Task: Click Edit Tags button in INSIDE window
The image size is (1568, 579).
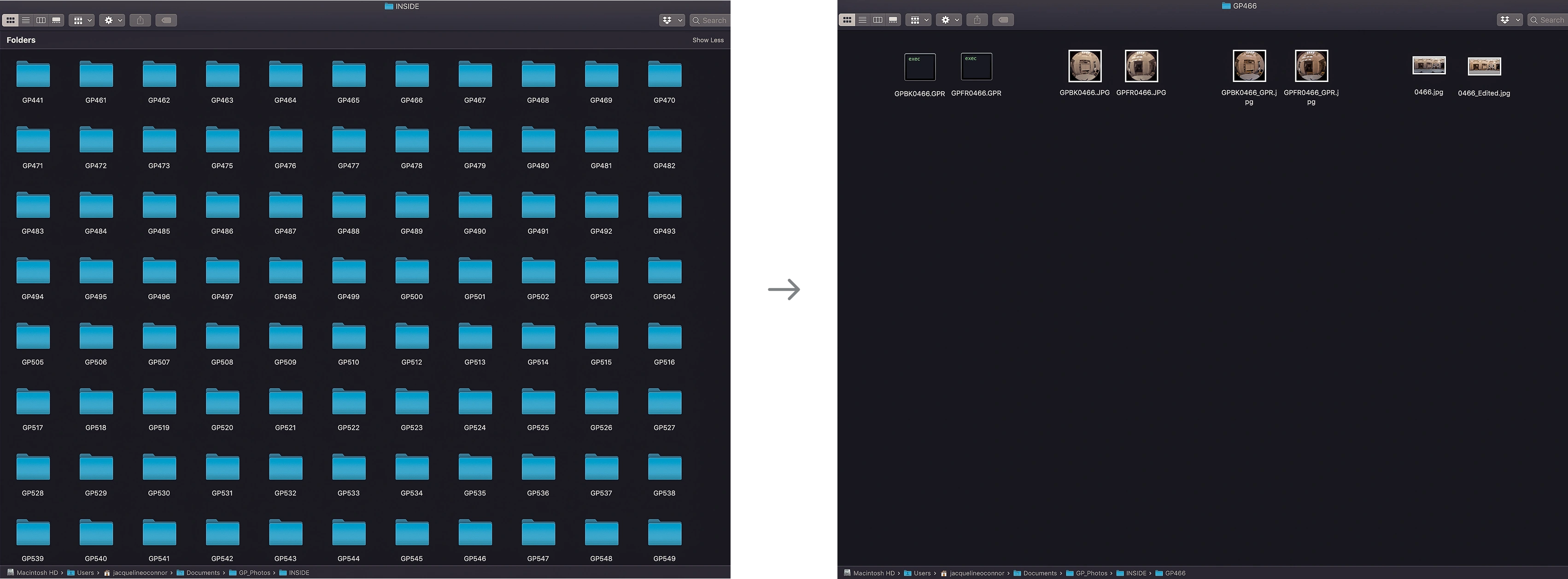Action: point(166,20)
